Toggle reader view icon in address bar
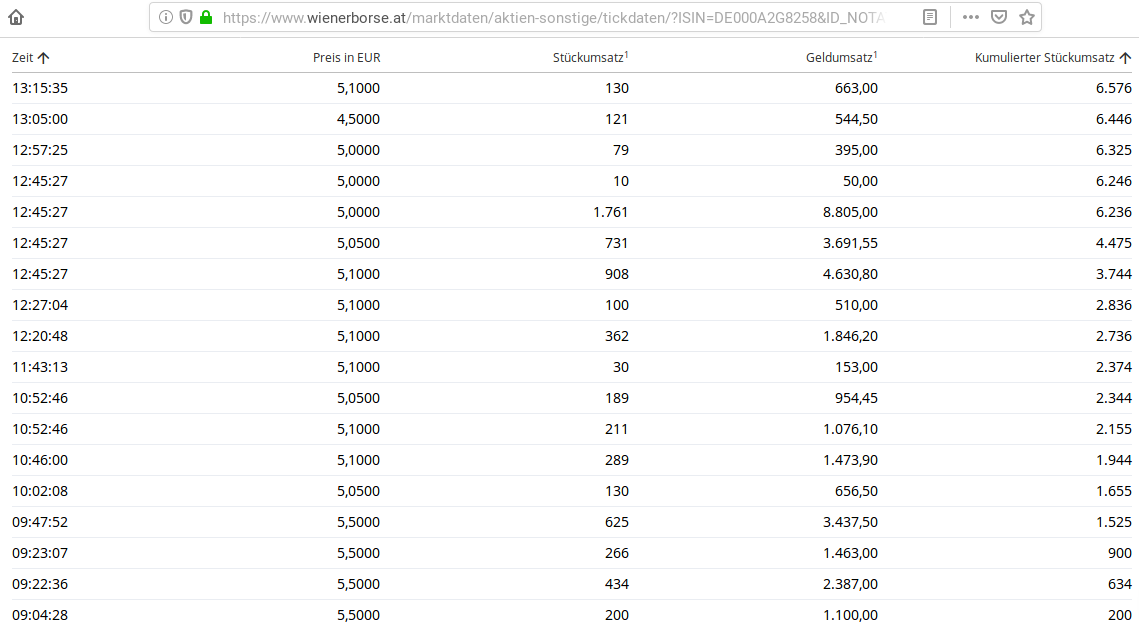Screen dimensions: 1139x629 [x=930, y=17]
